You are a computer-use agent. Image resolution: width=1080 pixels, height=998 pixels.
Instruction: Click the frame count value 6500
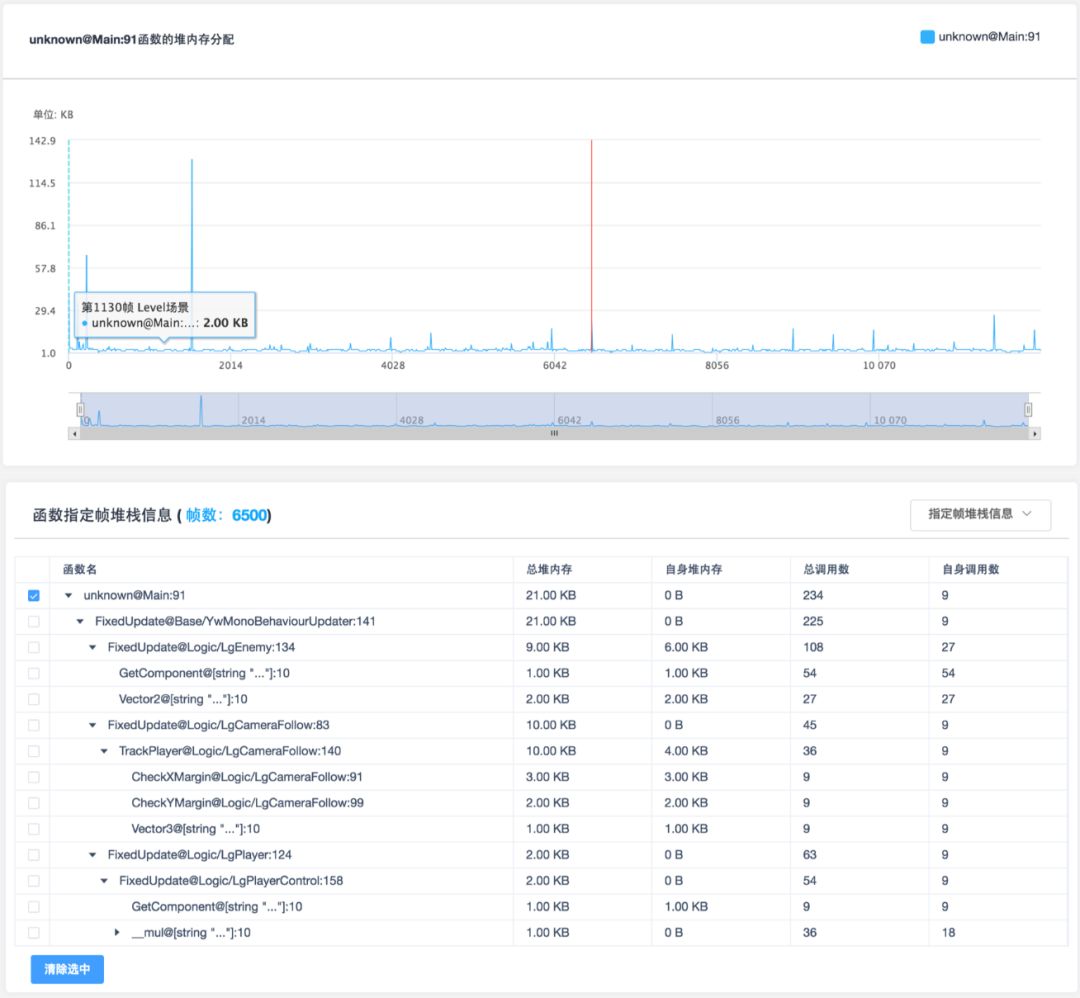(249, 515)
